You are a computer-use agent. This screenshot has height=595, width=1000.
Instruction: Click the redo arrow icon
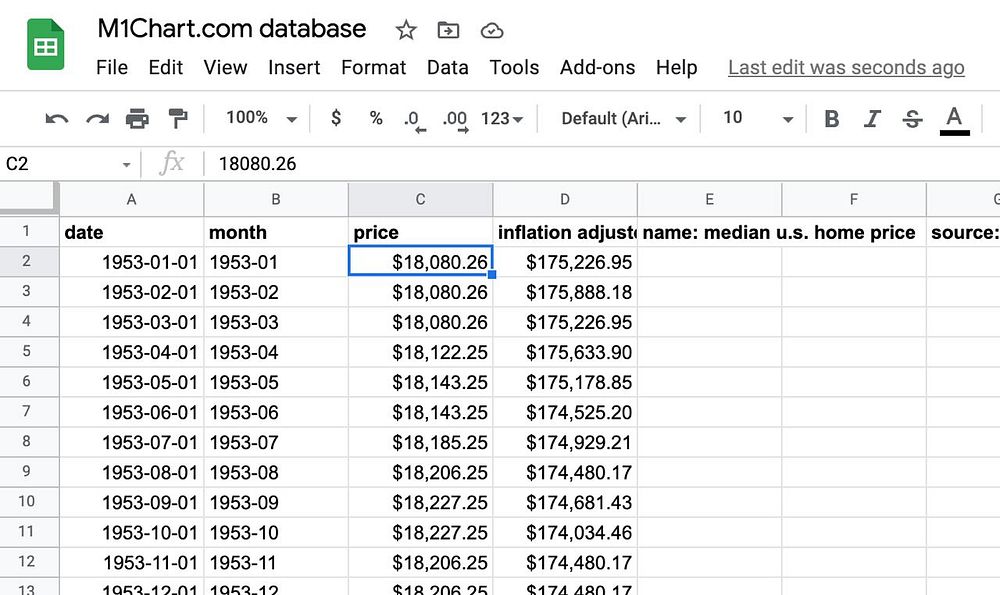click(97, 119)
